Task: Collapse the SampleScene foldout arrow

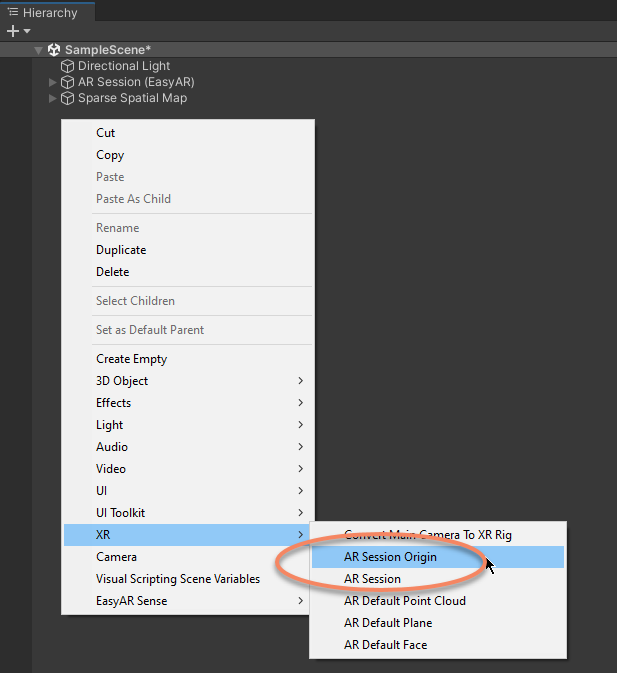Action: click(x=39, y=50)
